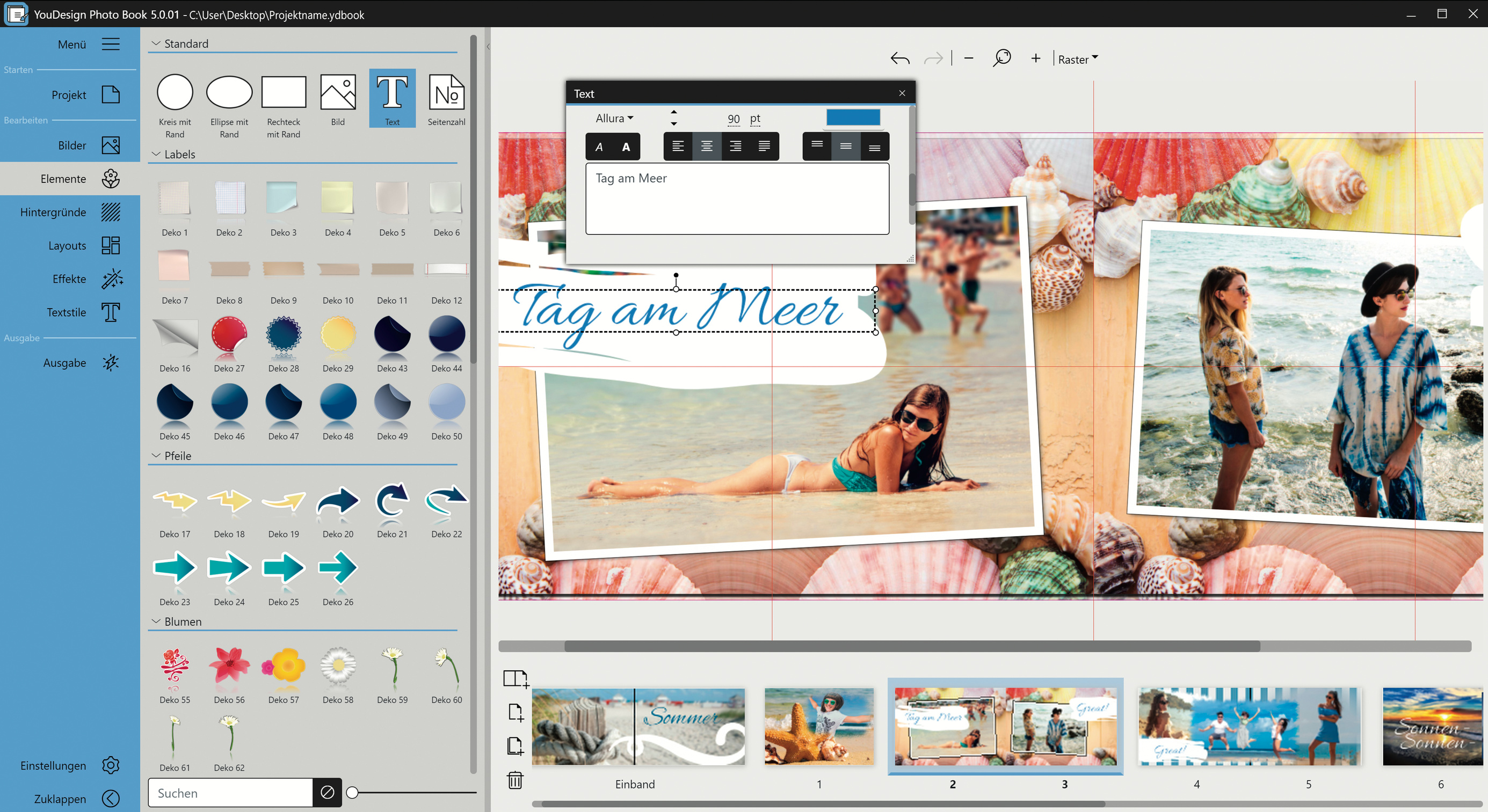Viewport: 1488px width, 812px height.
Task: Click the clear search icon
Action: point(327,792)
